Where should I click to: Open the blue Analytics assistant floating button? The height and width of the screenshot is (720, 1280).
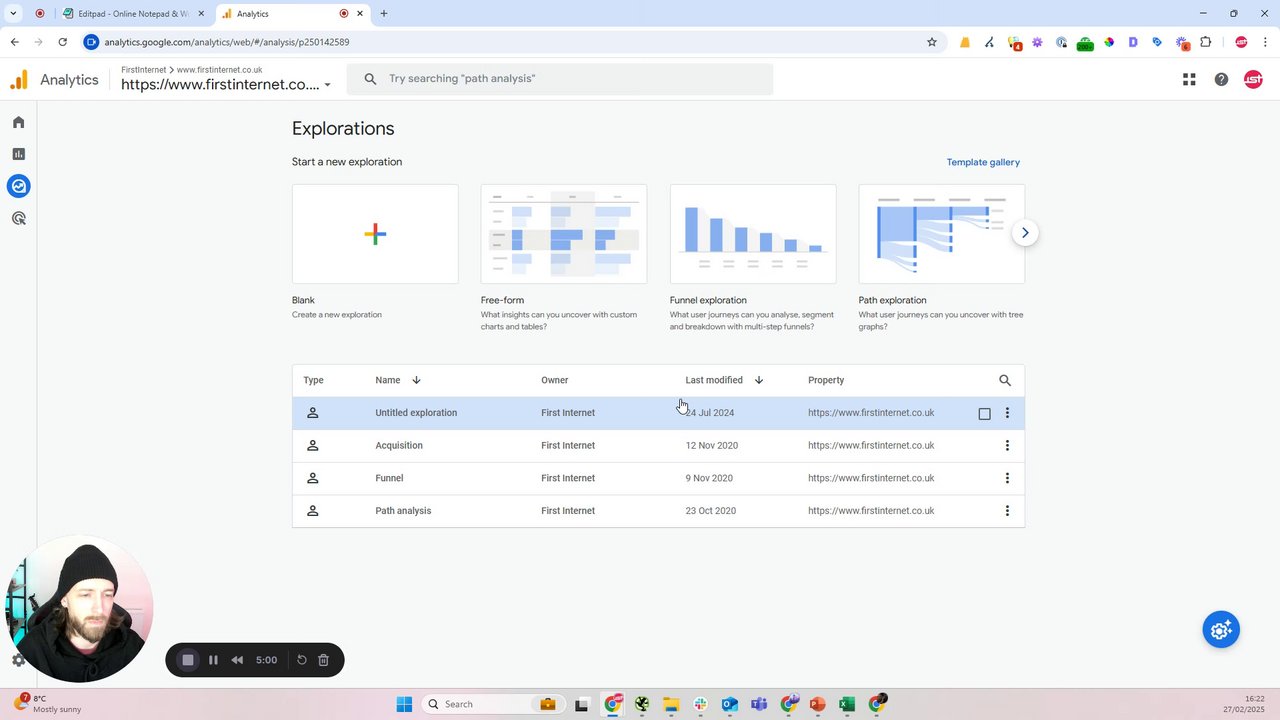pos(1221,630)
